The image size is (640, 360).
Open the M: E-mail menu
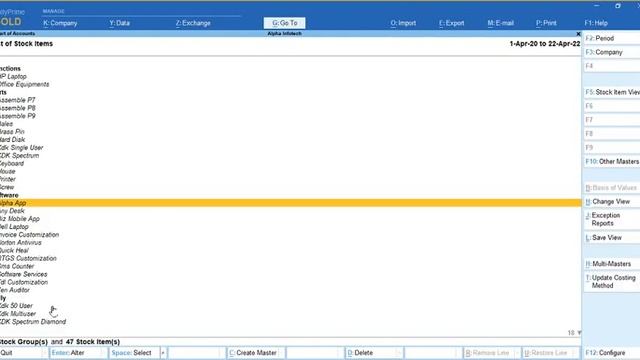(500, 23)
